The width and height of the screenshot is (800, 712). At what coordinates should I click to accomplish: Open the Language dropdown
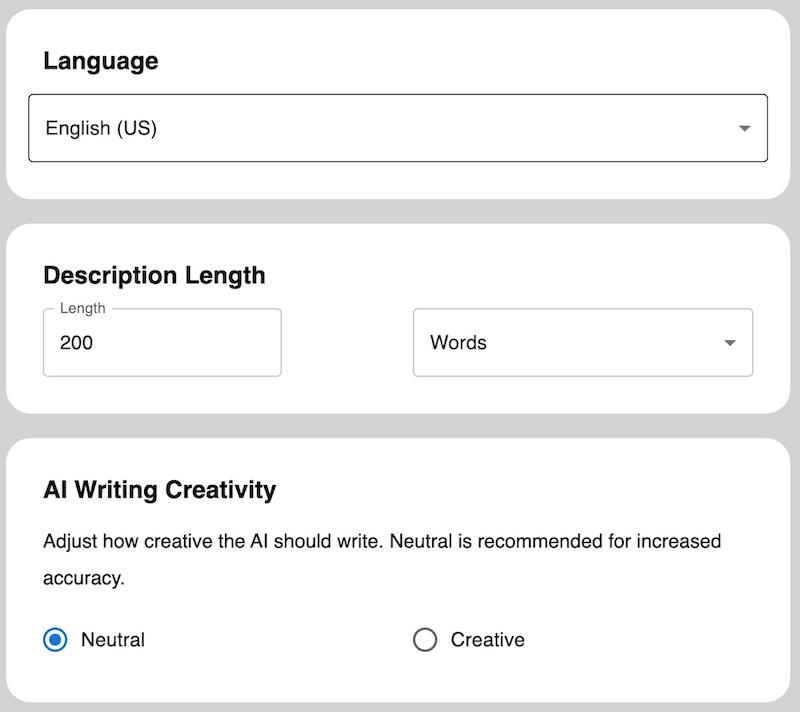pos(397,128)
